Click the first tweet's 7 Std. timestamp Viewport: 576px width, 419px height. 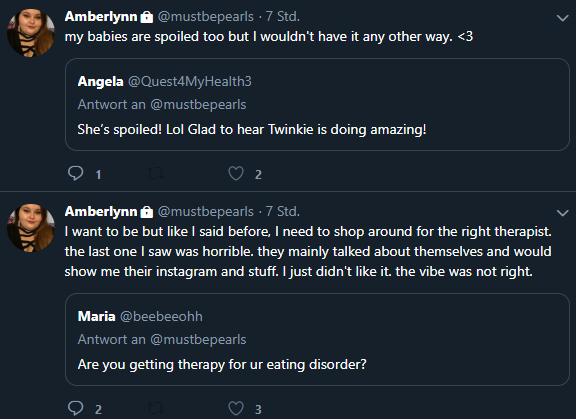pos(282,17)
